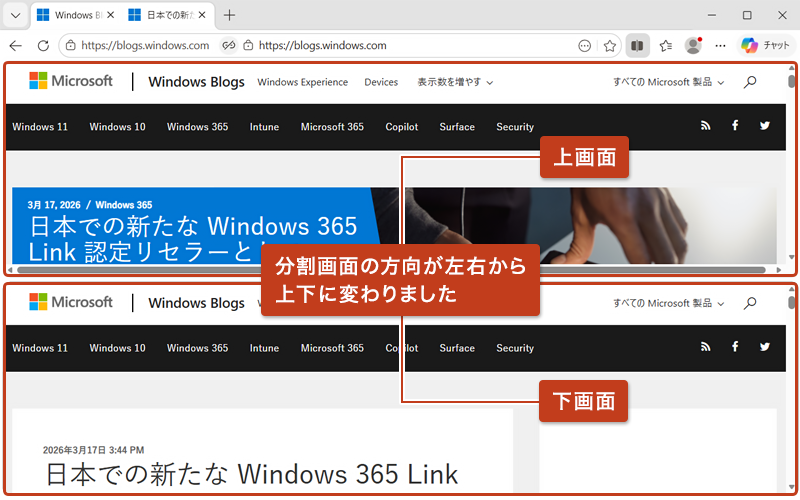The image size is (800, 500).
Task: Go back using the back arrow
Action: (x=15, y=45)
